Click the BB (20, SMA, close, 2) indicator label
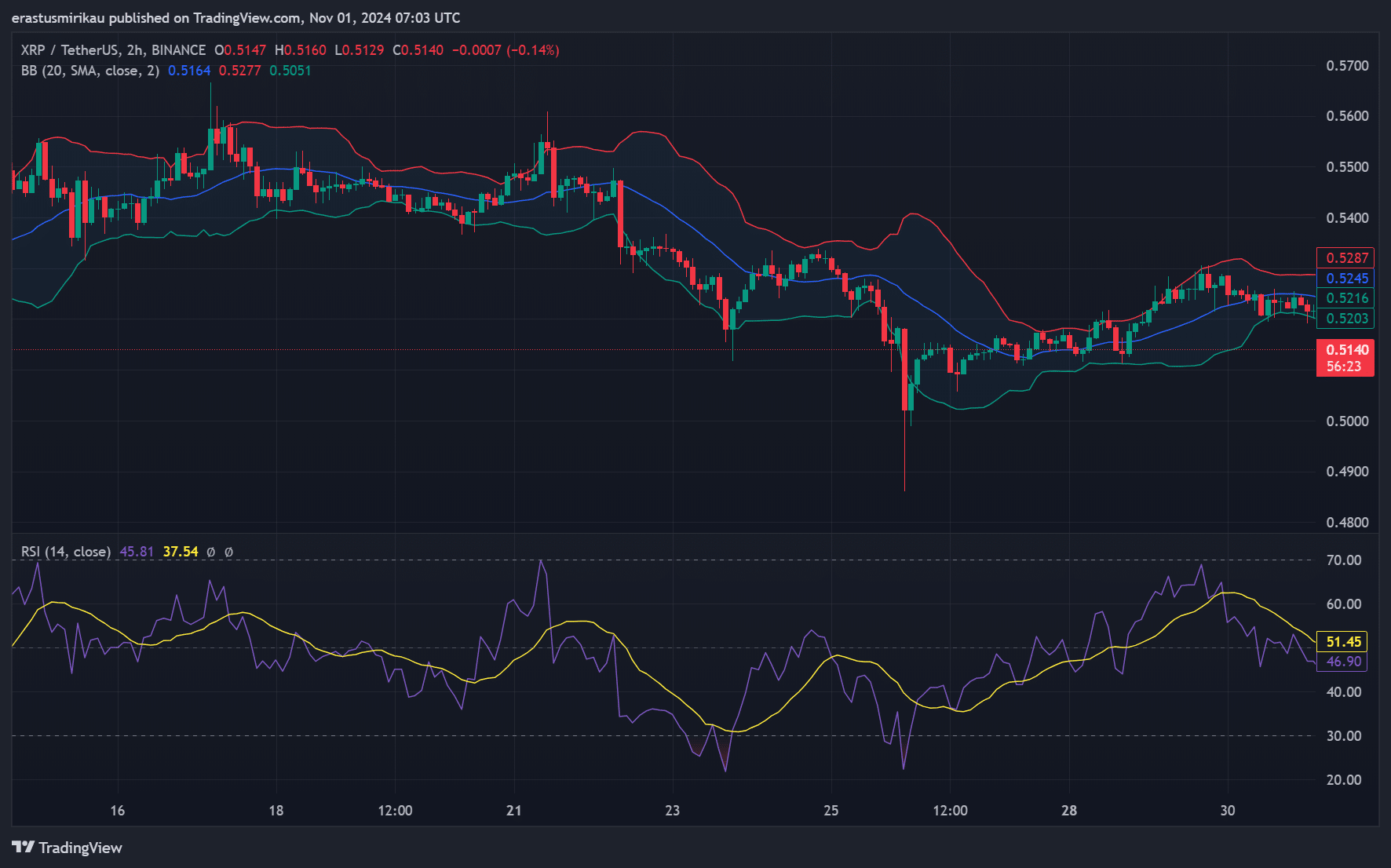The image size is (1391, 868). click(90, 71)
